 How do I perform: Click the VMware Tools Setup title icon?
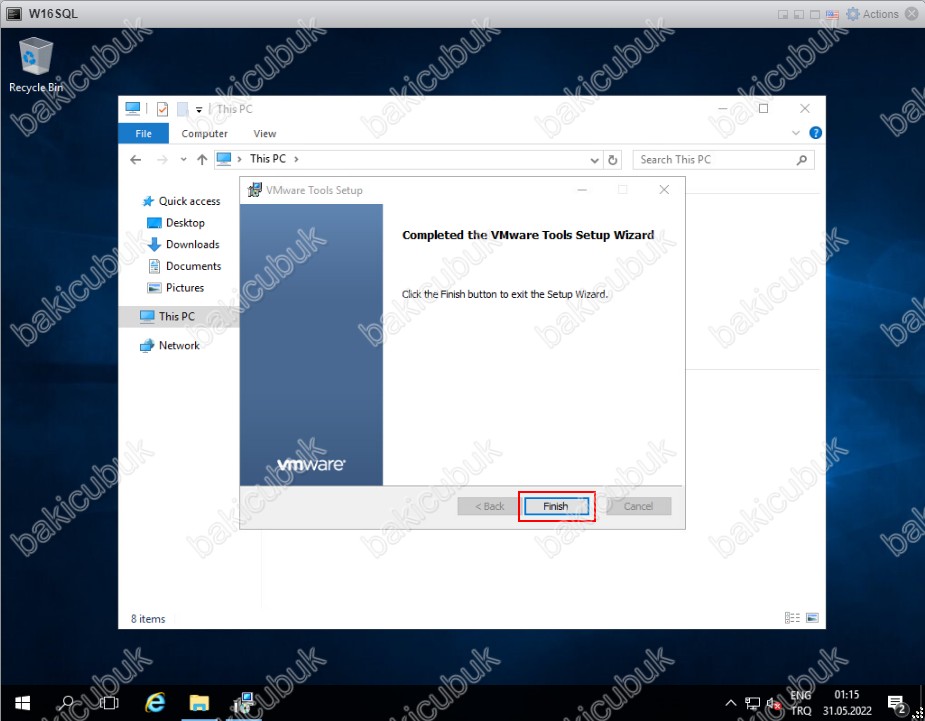point(255,190)
